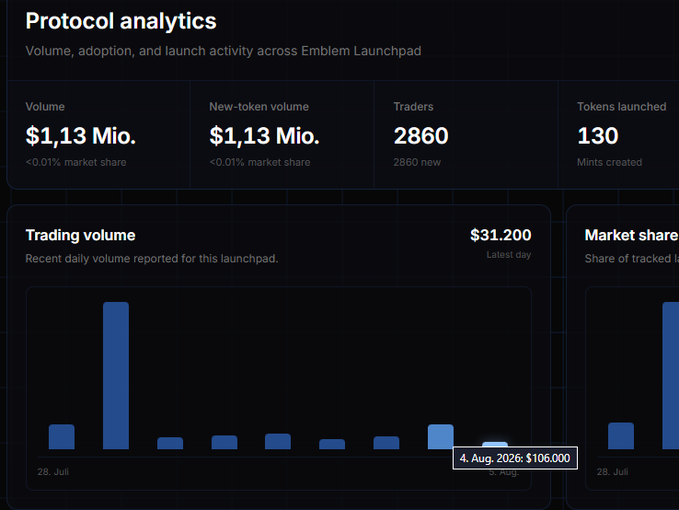Click the 'Market share' card title
Image resolution: width=679 pixels, height=510 pixels.
631,235
